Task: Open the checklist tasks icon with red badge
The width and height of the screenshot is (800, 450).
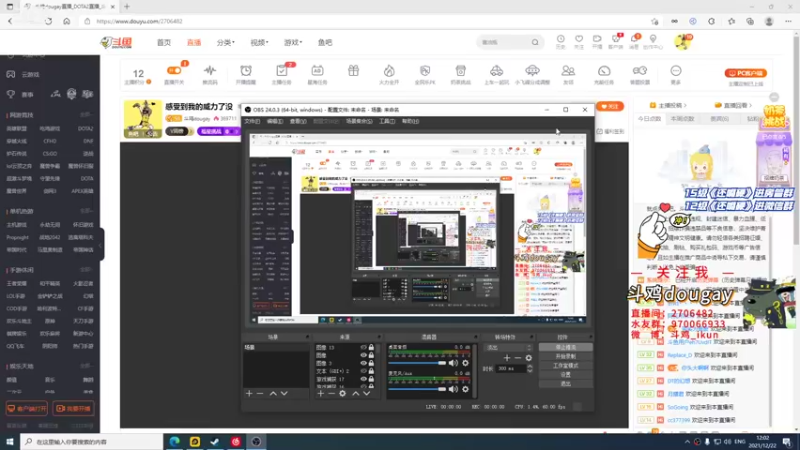Action: tap(282, 70)
